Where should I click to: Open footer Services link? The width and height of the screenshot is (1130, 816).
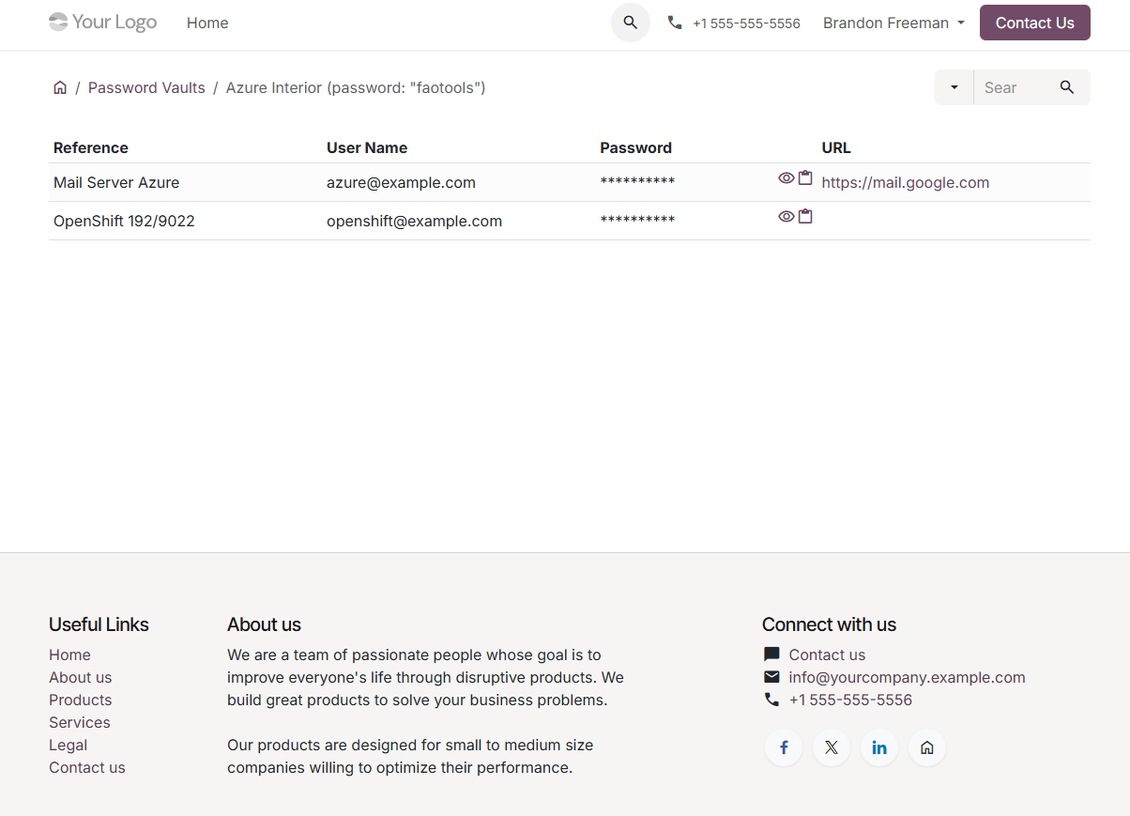coord(80,722)
